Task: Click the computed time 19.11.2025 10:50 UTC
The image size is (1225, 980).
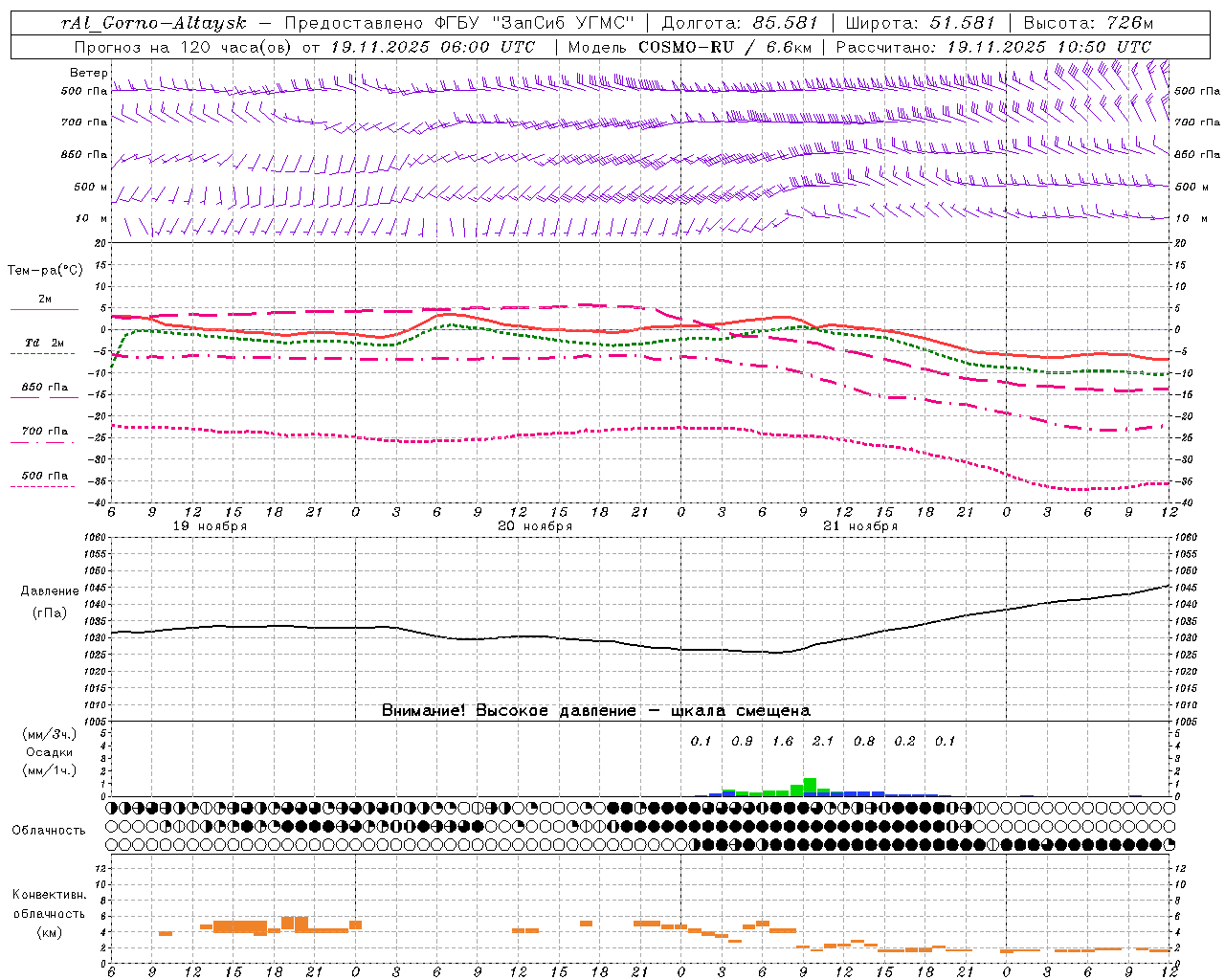Action: (1049, 47)
